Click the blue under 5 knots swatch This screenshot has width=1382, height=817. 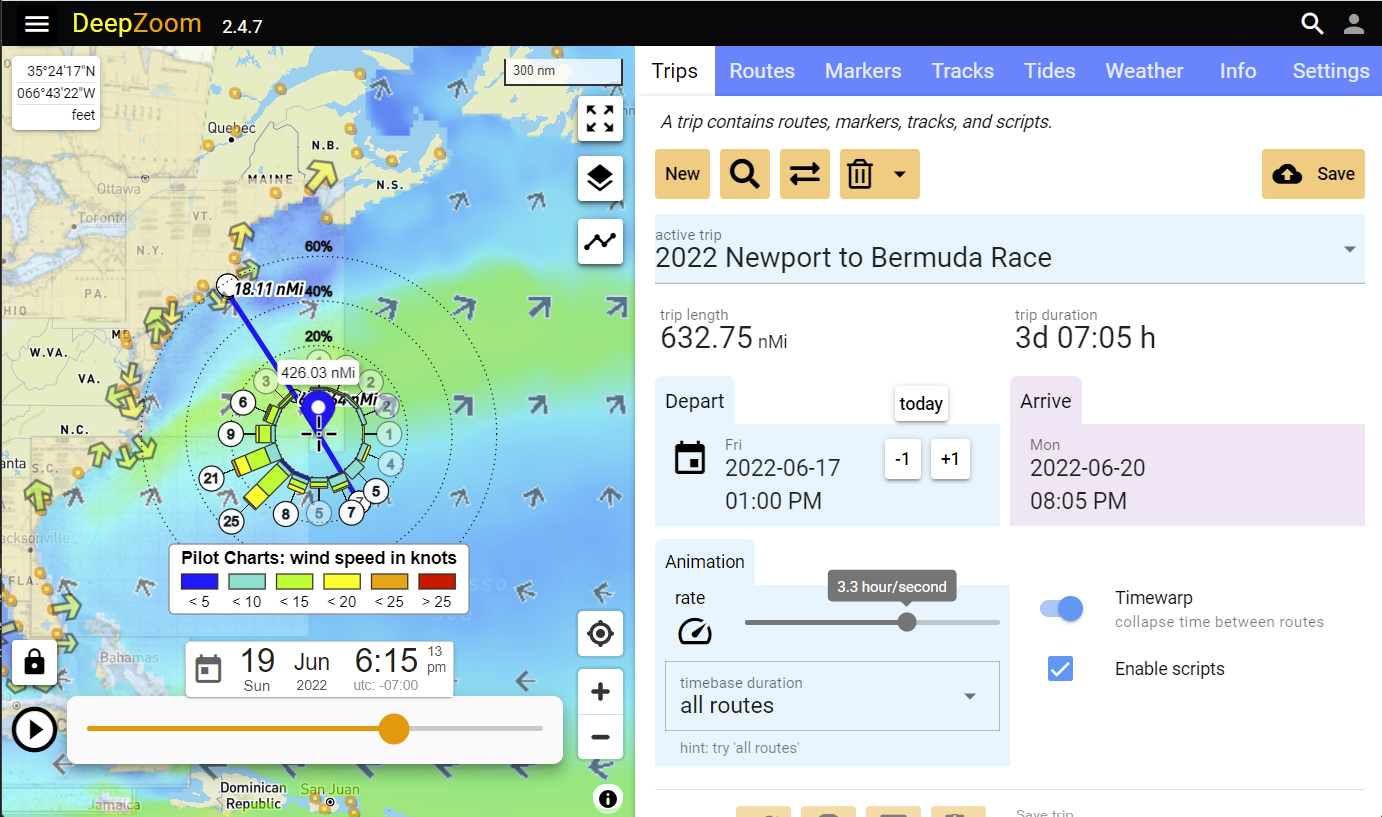click(x=199, y=581)
